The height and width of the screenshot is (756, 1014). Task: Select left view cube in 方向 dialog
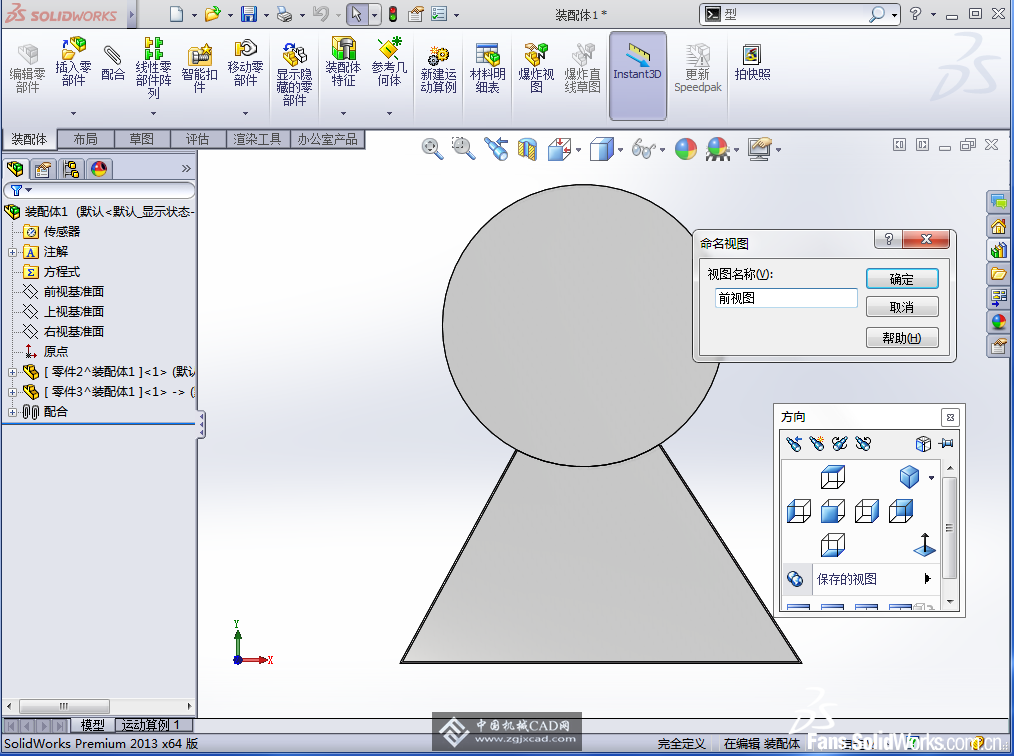point(799,511)
